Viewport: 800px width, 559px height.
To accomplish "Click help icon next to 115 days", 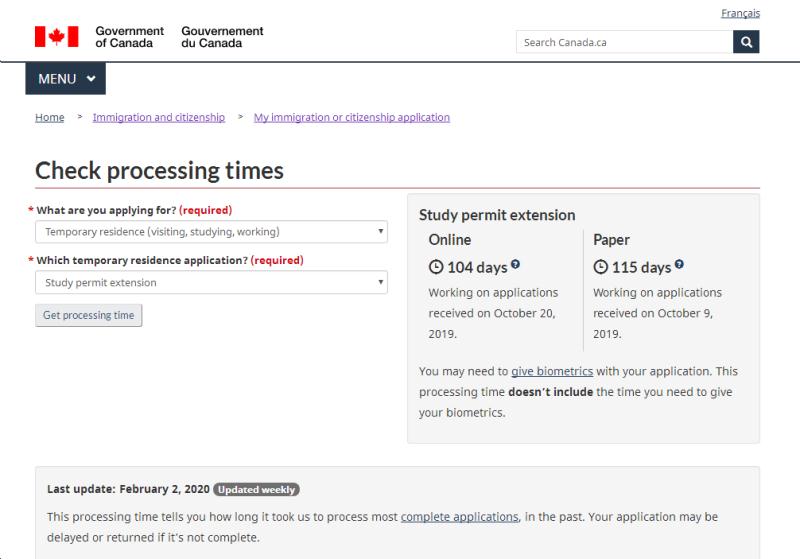I will (x=679, y=264).
